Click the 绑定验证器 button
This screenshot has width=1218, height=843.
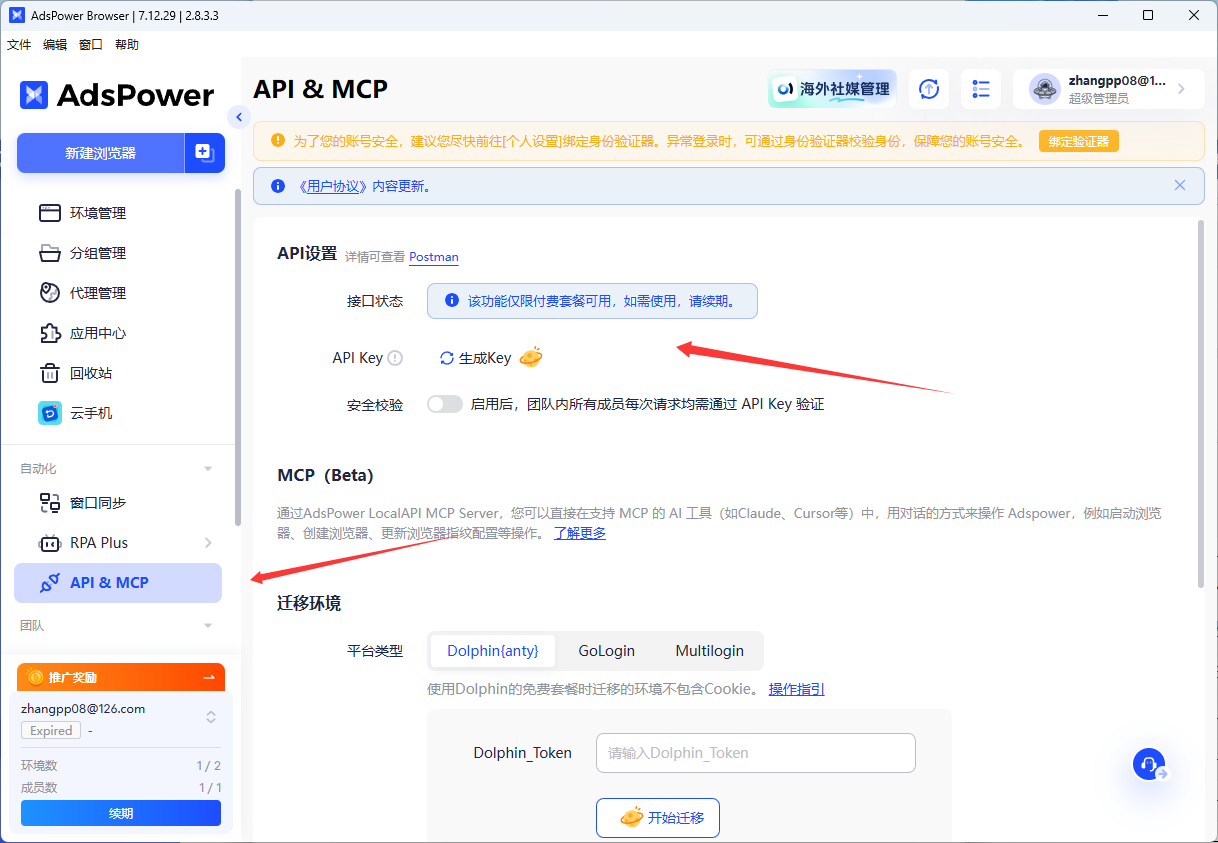tap(1079, 141)
